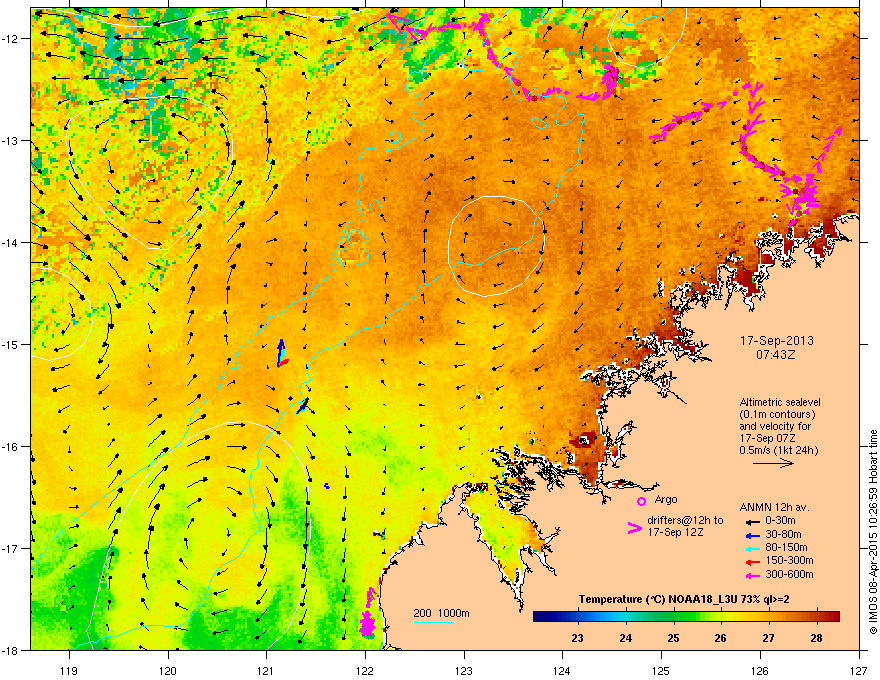Click the 25 tick on temperature colorbar
Image resolution: width=880 pixels, height=680 pixels.
click(x=673, y=638)
